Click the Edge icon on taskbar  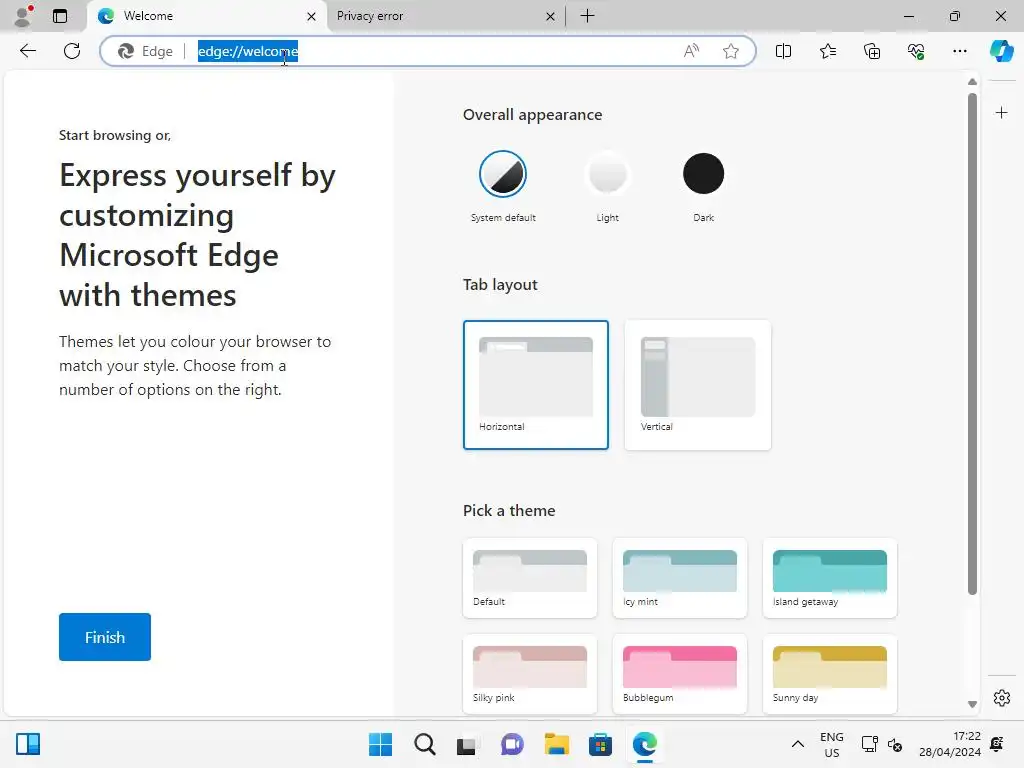[x=645, y=744]
